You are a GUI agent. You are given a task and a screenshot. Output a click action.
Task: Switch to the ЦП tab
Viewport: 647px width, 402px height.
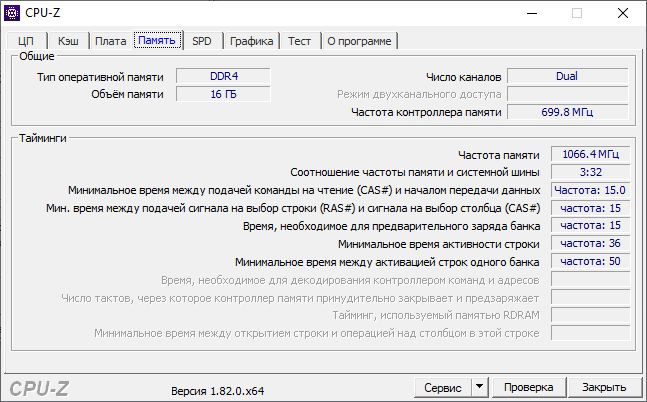pos(26,41)
